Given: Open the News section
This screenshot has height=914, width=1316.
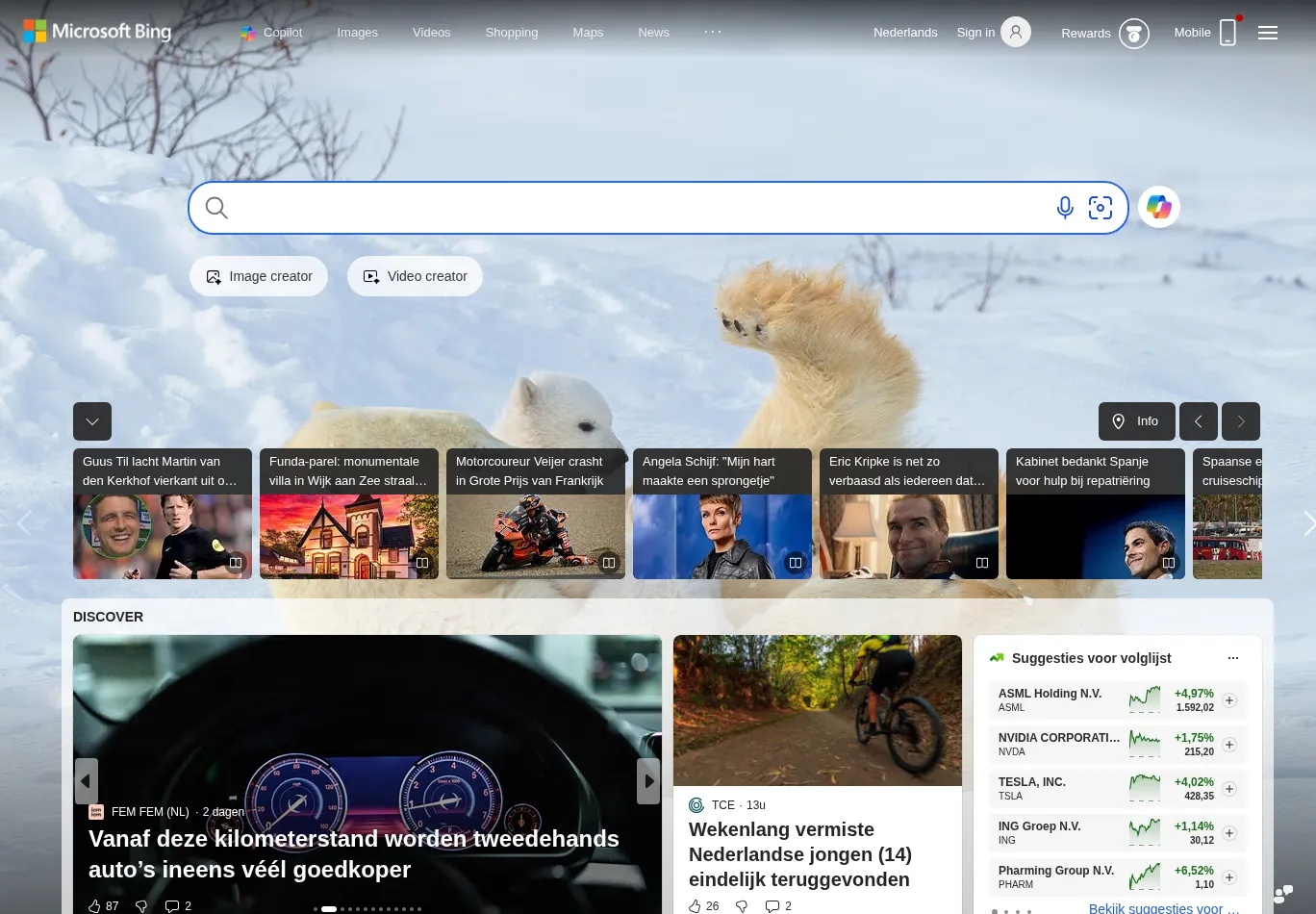Looking at the screenshot, I should [x=653, y=33].
